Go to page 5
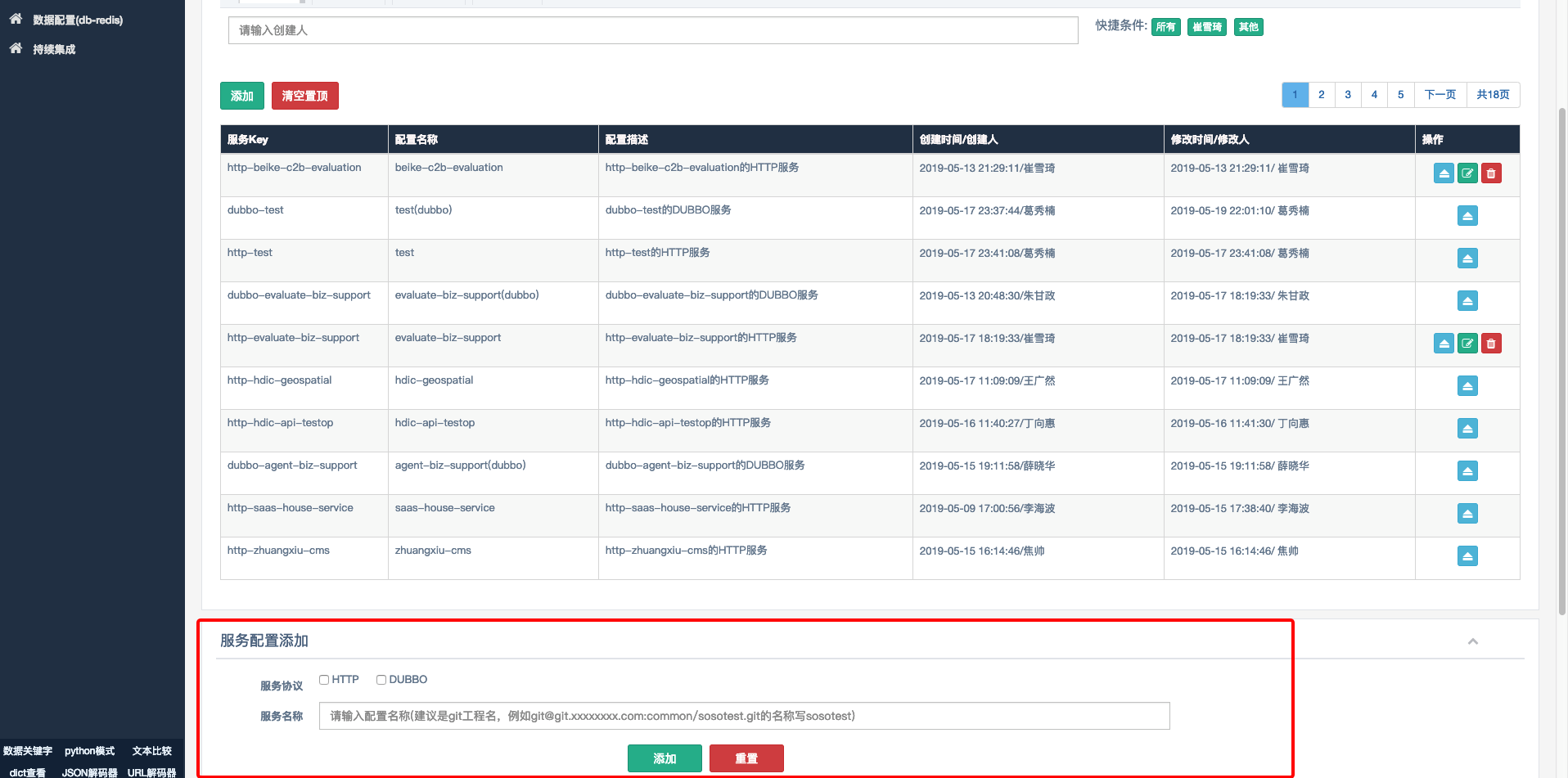This screenshot has height=778, width=1568. (x=1400, y=95)
